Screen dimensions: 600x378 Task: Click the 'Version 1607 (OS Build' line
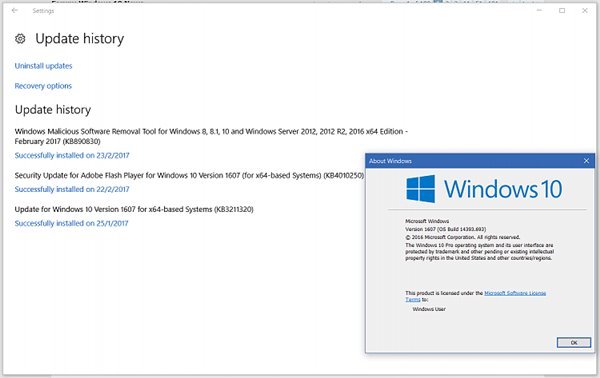pyautogui.click(x=445, y=229)
